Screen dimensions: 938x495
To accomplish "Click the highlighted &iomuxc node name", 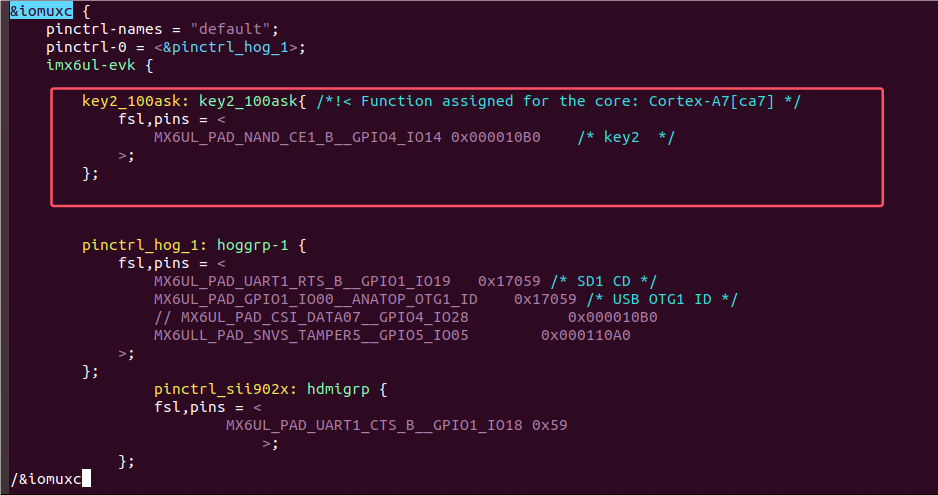I will point(41,11).
